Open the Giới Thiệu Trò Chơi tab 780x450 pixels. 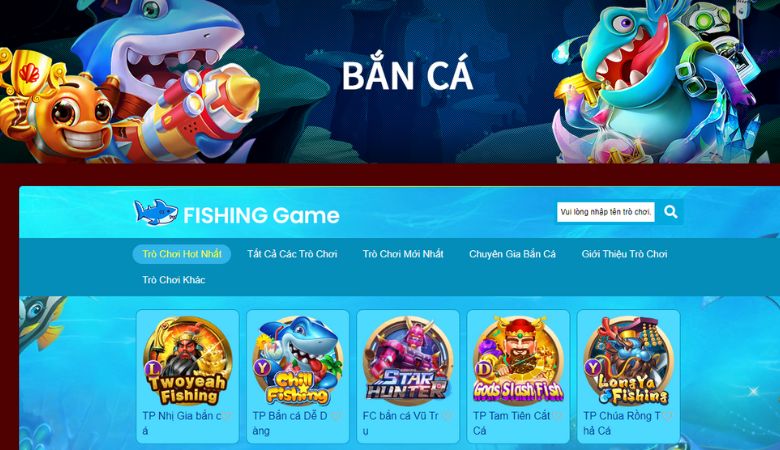tap(624, 254)
